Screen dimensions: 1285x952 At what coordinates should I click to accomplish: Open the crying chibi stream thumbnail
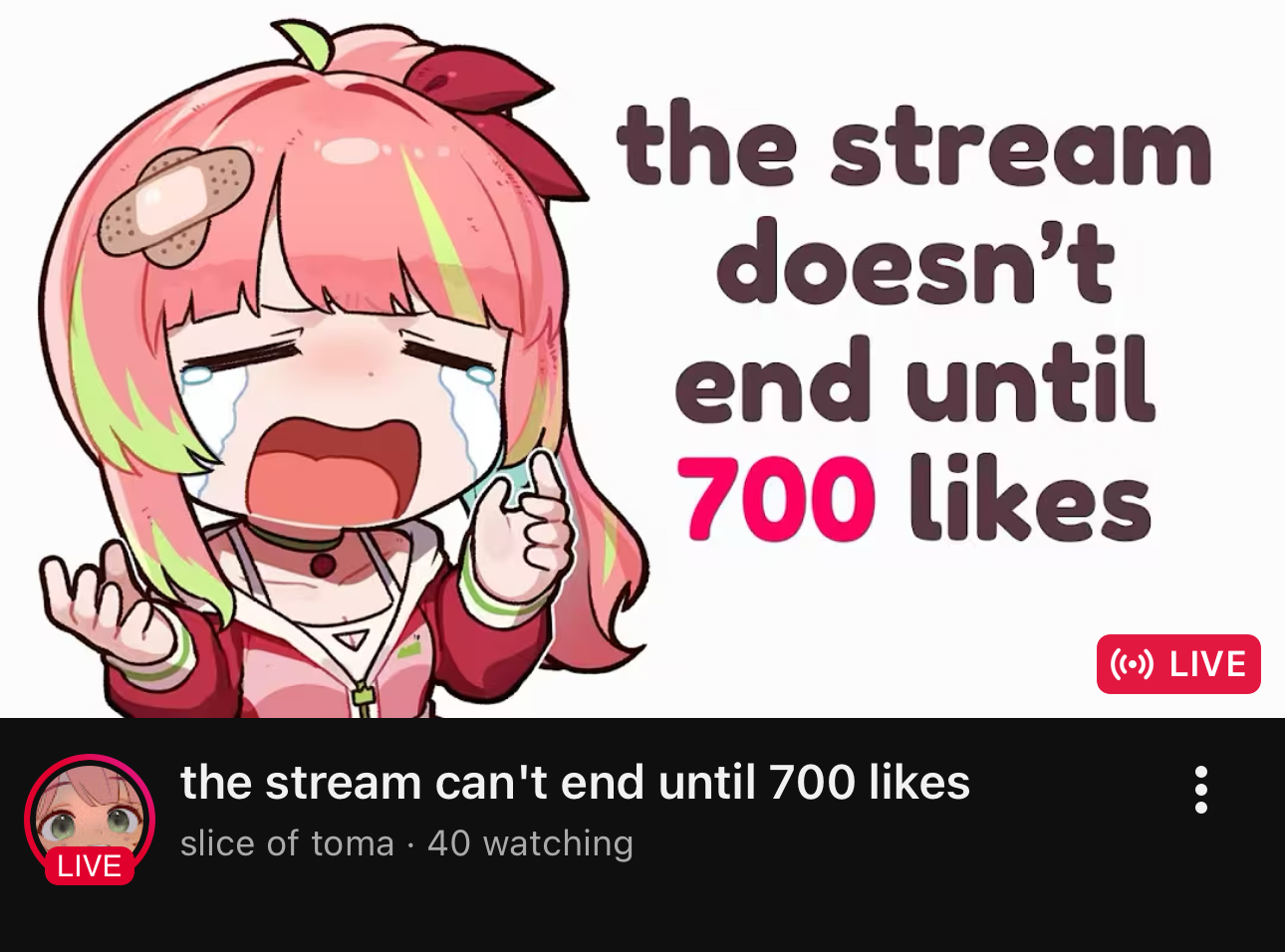tap(642, 358)
